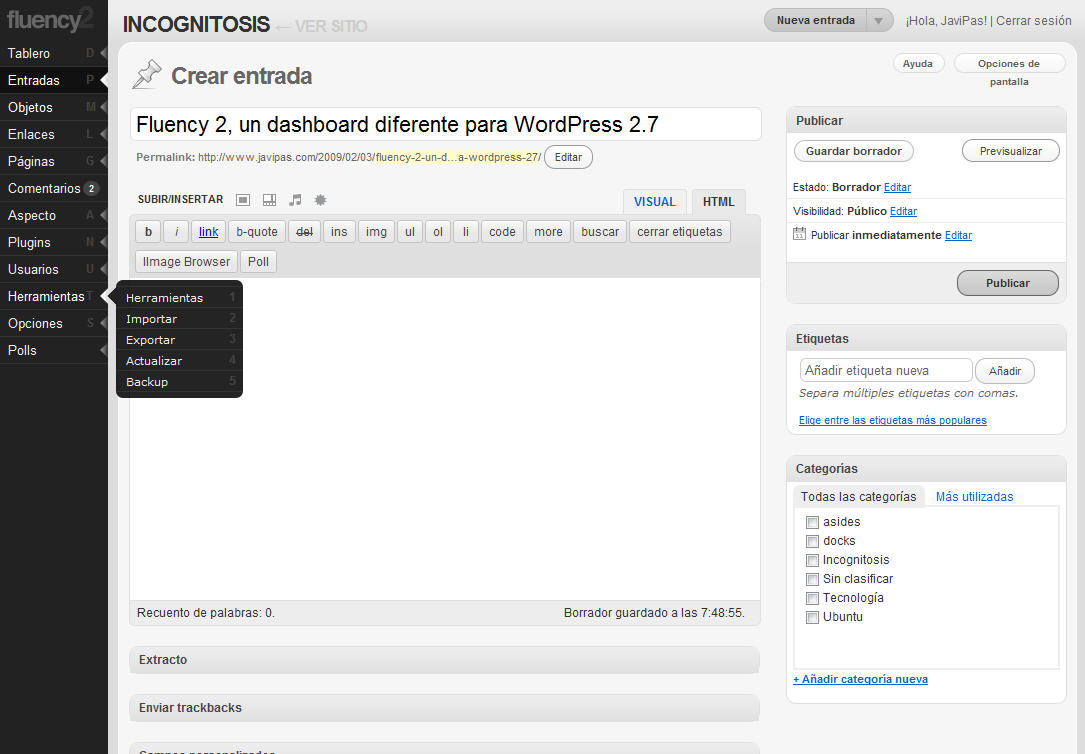Insert the more tag button
Screen dimensions: 1085x754
548,232
